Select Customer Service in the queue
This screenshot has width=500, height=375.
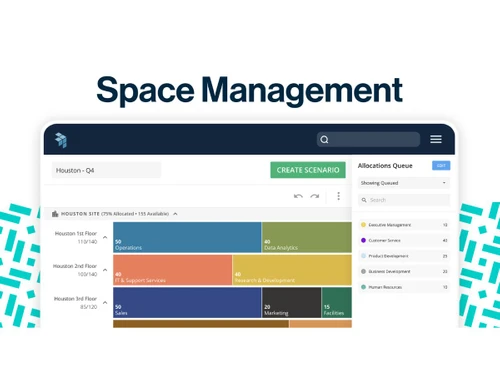click(x=404, y=240)
